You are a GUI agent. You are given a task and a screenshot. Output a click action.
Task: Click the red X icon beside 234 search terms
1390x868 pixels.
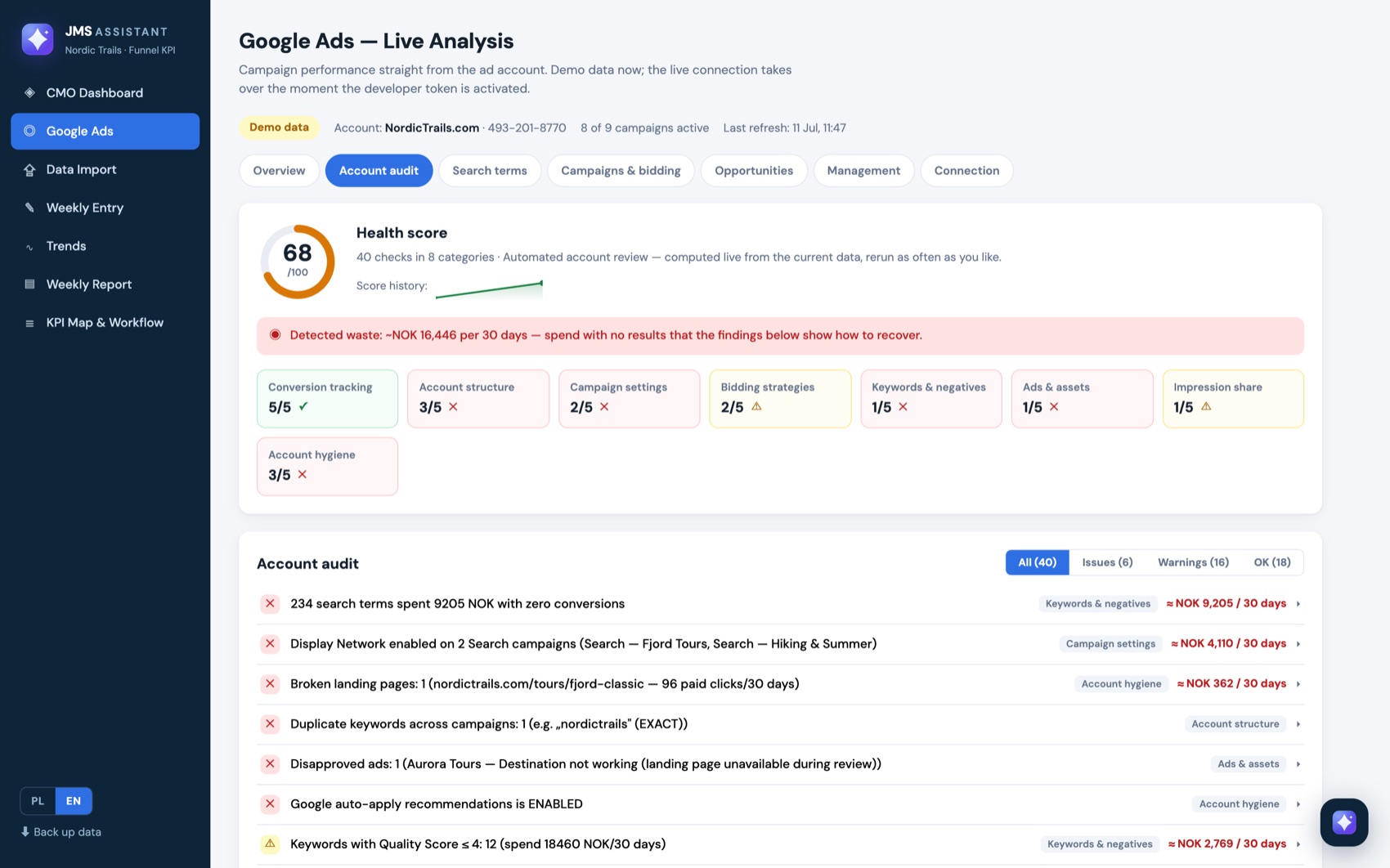tap(270, 604)
